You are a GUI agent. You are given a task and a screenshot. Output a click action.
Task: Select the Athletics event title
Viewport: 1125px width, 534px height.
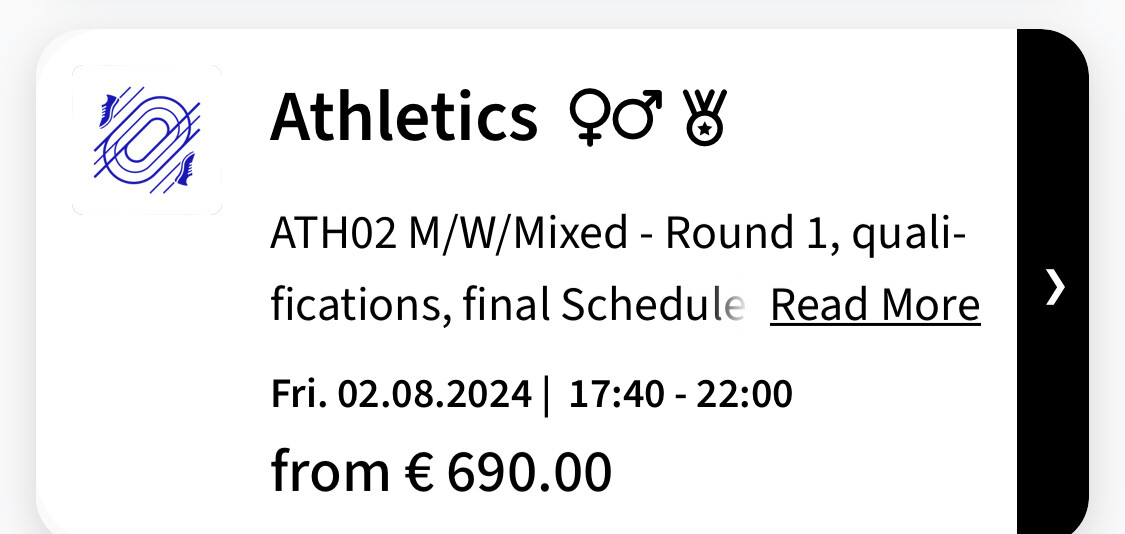[x=404, y=116]
